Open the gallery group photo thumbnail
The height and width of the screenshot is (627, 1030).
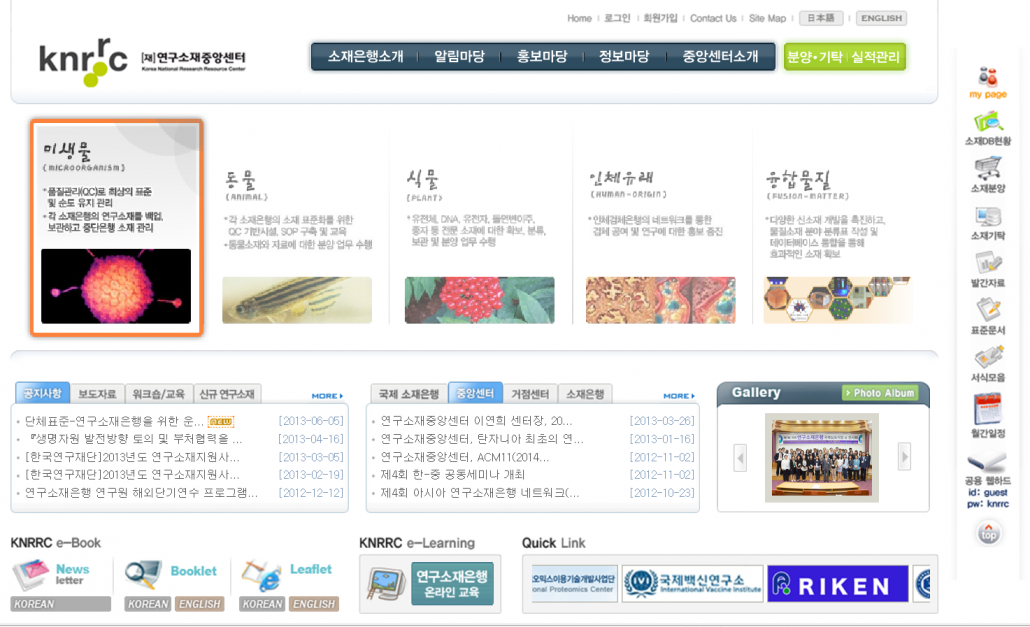(x=822, y=457)
